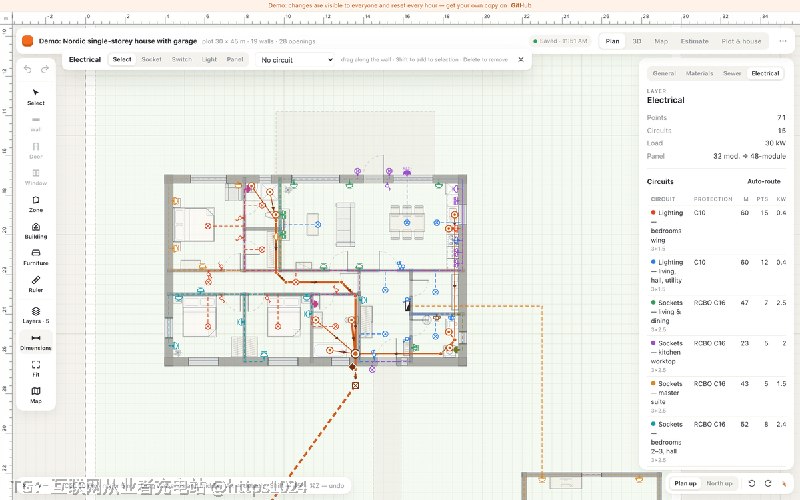
Task: Select the arrow Select tool in left toolbar
Action: click(36, 96)
